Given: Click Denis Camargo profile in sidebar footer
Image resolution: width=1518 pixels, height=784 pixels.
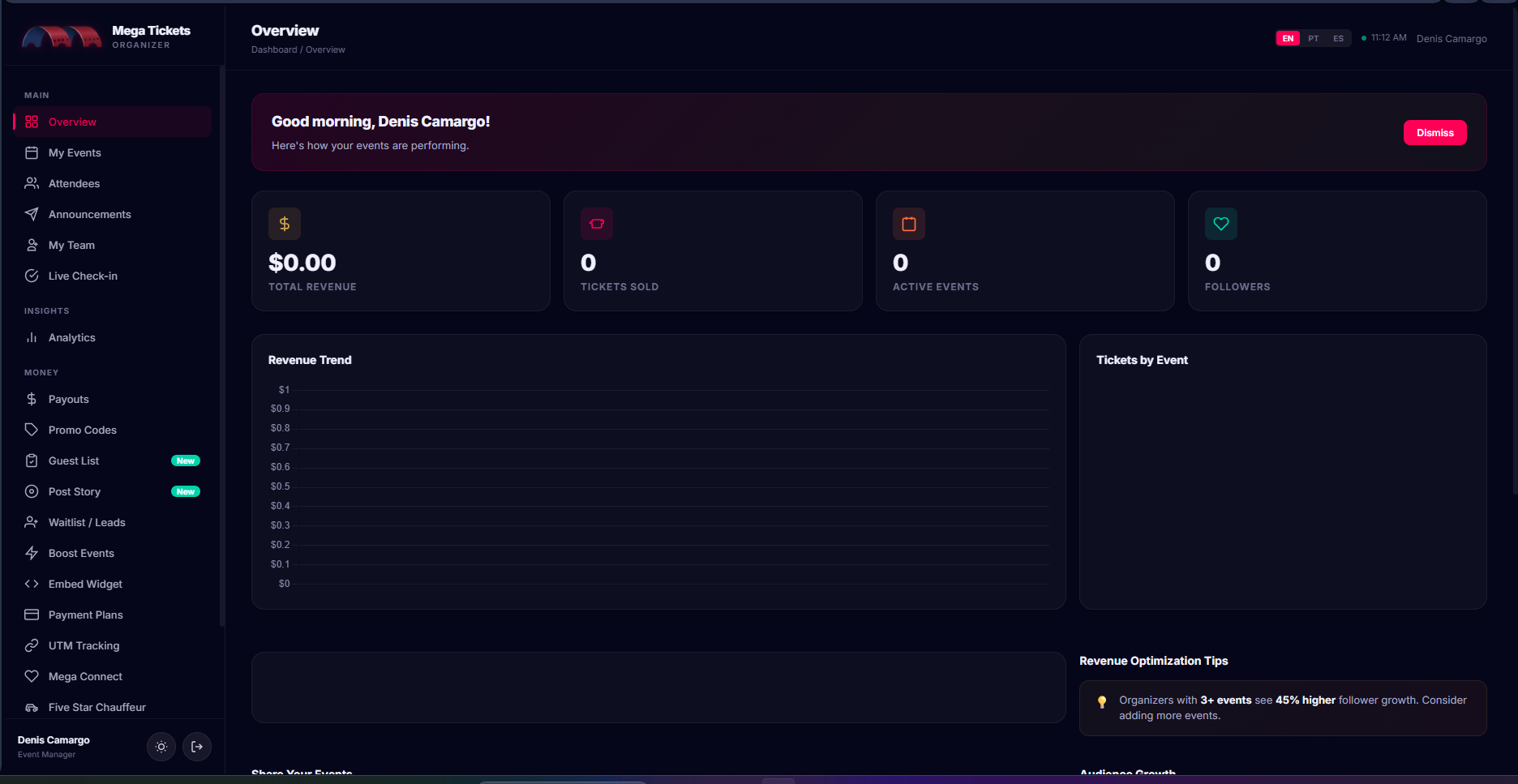Looking at the screenshot, I should coord(54,747).
